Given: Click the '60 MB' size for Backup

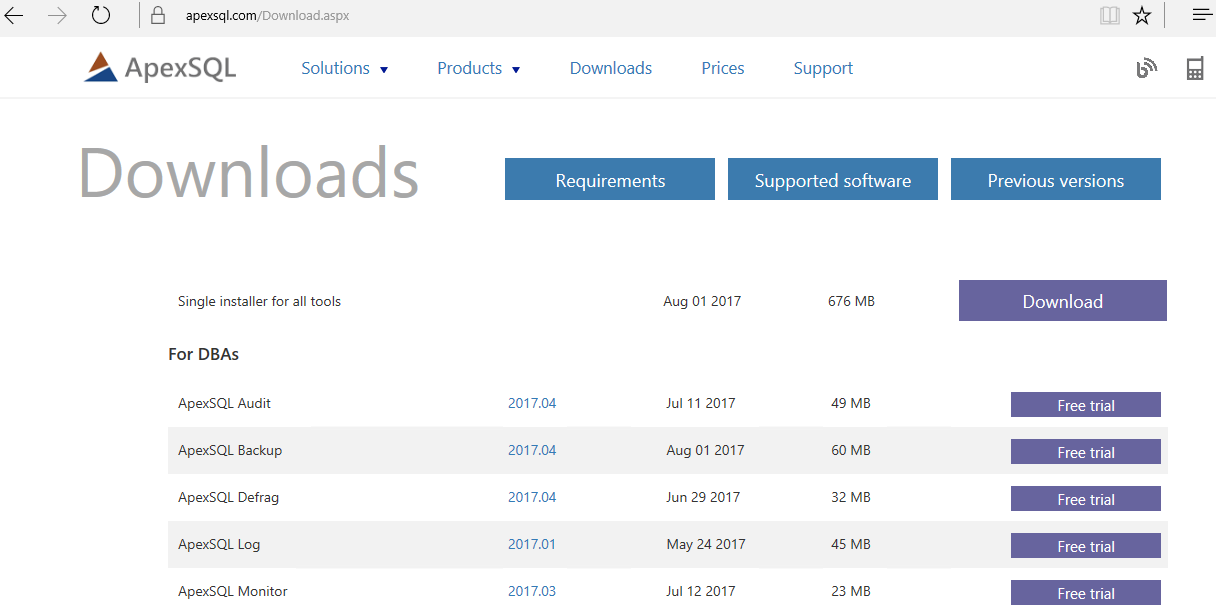Looking at the screenshot, I should tap(851, 450).
